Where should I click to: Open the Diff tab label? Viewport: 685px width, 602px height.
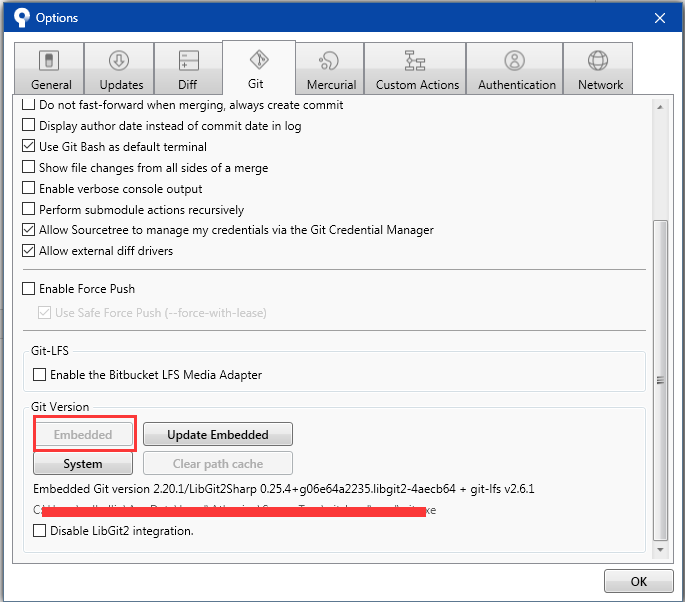187,84
